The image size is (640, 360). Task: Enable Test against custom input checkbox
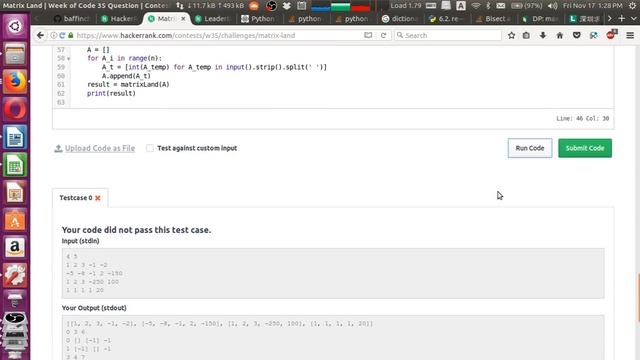point(150,148)
